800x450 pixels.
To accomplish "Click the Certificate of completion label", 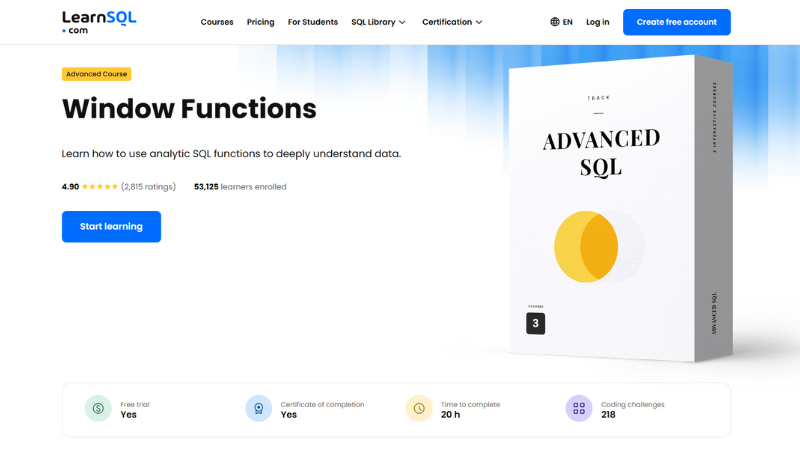I will [x=322, y=404].
